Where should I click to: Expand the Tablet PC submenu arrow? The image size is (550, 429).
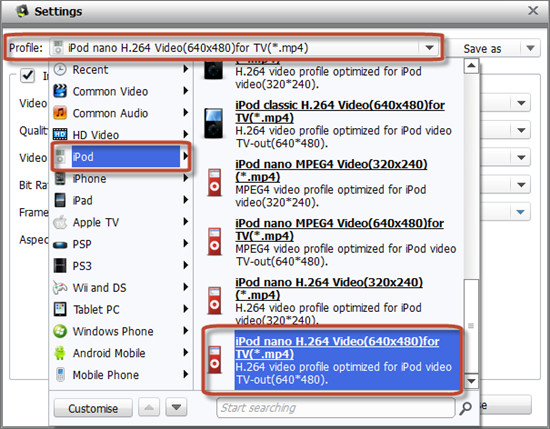coord(186,309)
